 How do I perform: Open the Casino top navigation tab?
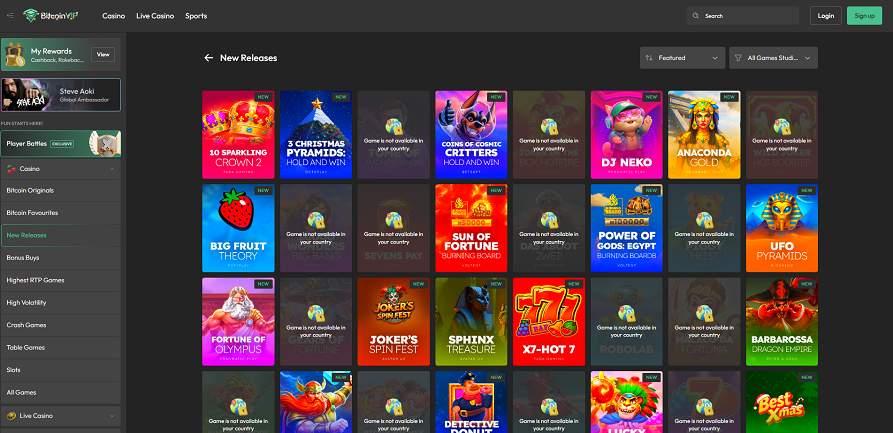(113, 16)
